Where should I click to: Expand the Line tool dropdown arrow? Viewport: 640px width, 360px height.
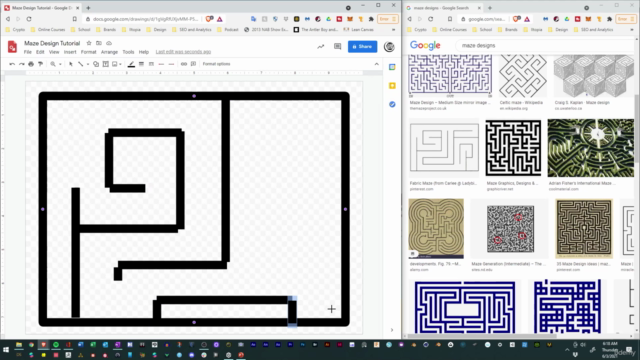pyautogui.click(x=88, y=64)
